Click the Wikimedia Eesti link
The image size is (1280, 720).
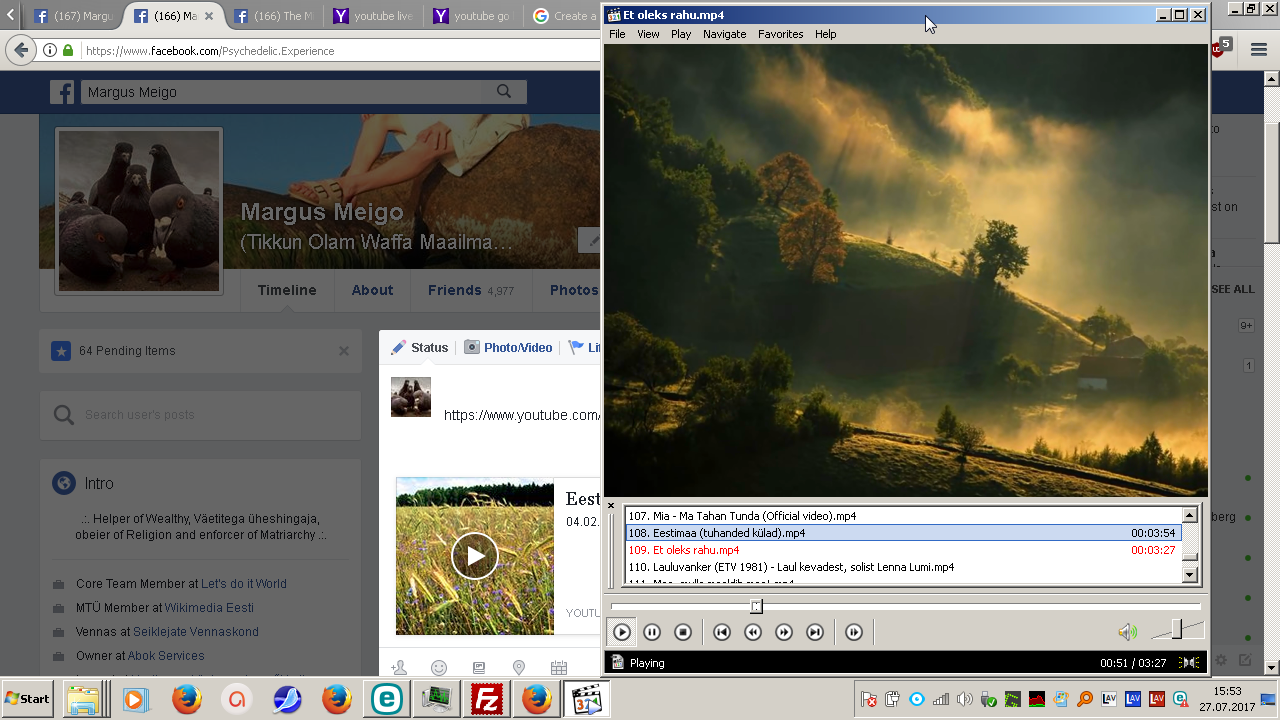209,607
